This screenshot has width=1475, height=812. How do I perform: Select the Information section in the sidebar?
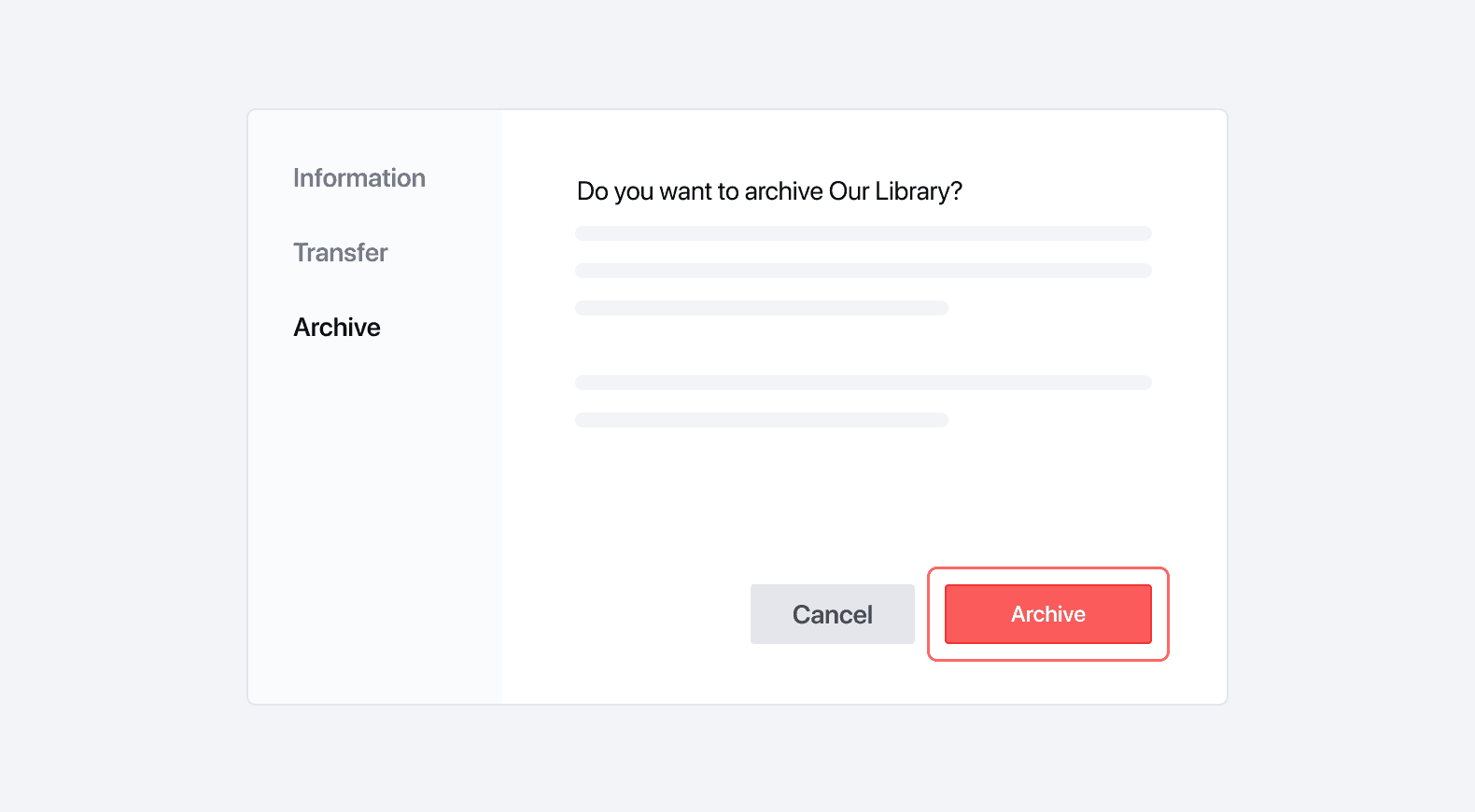tap(359, 177)
